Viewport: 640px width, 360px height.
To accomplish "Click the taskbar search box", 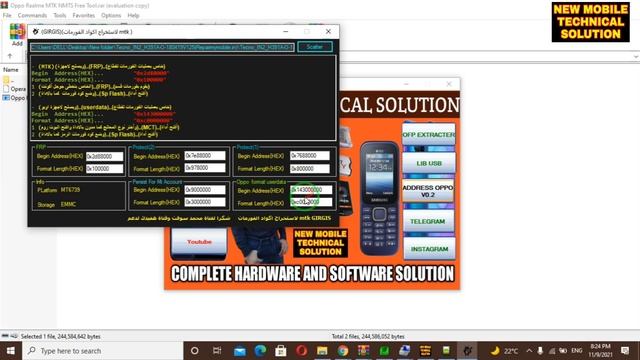I will (x=103, y=351).
